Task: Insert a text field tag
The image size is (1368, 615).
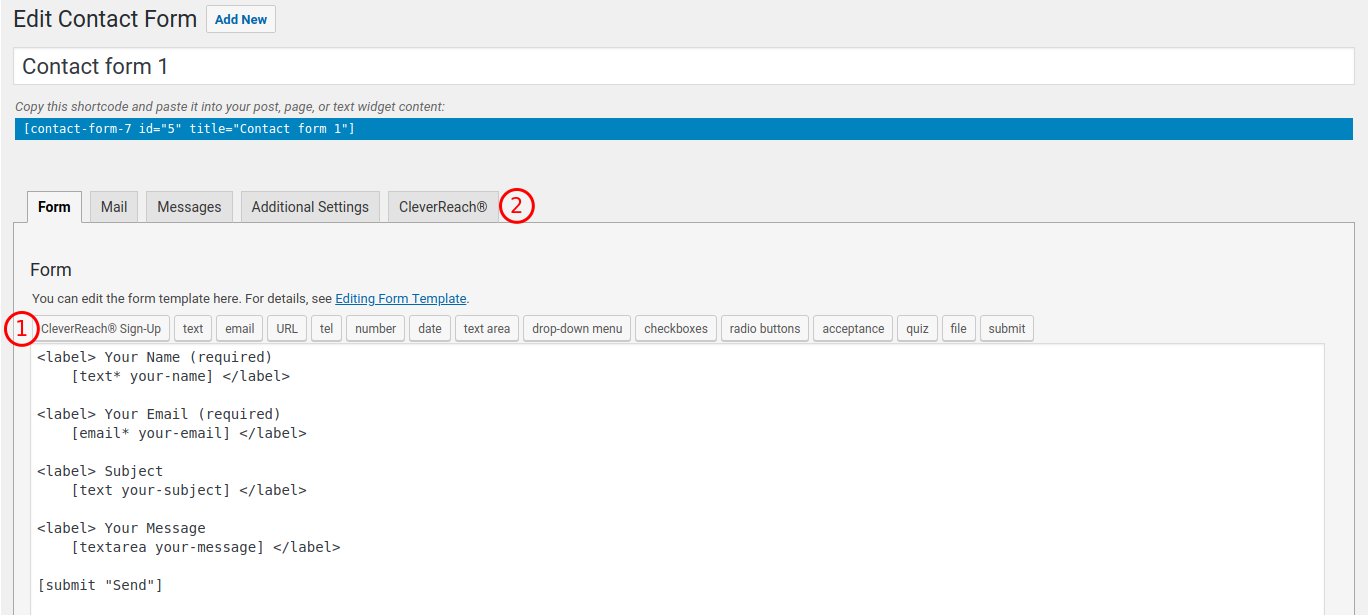Action: [x=193, y=328]
